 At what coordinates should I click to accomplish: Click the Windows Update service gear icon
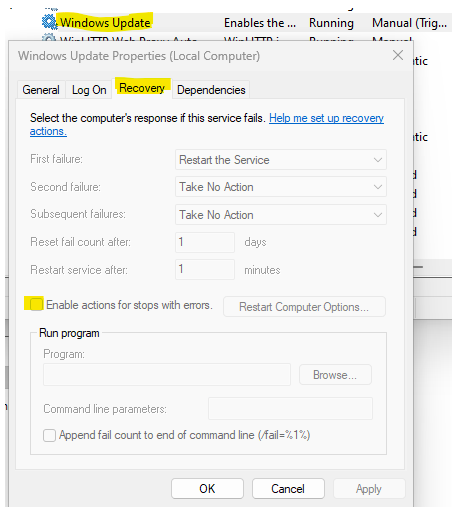click(49, 22)
